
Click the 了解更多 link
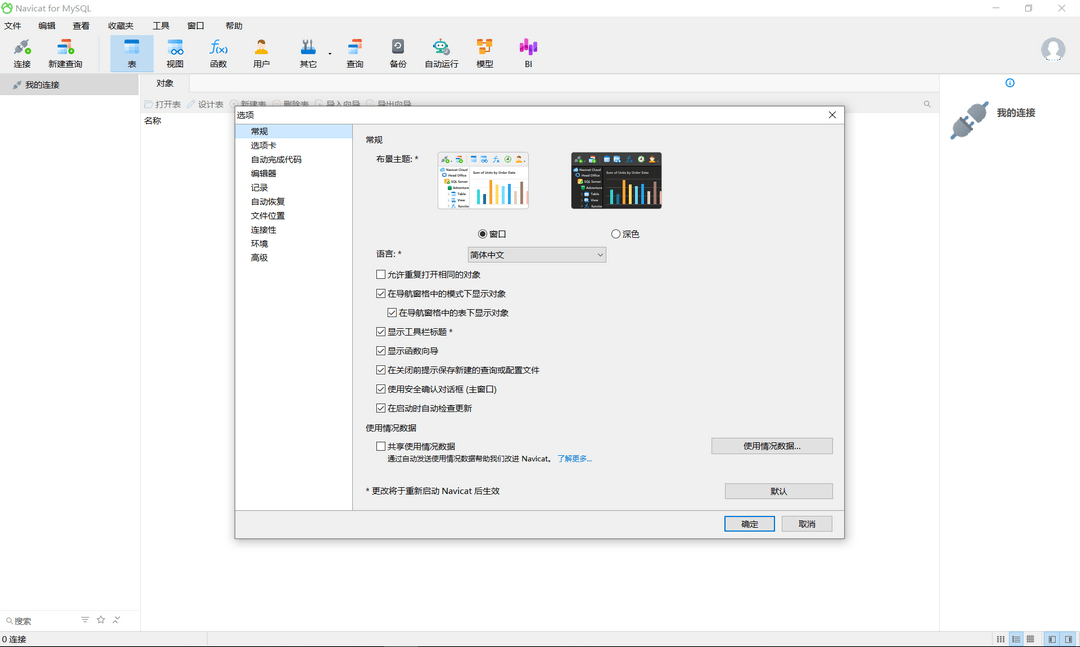pyautogui.click(x=575, y=457)
